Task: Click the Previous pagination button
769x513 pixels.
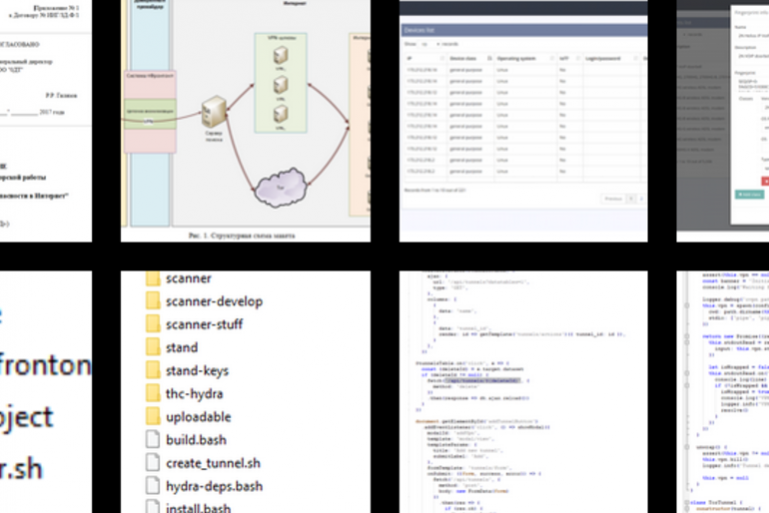Action: (612, 199)
